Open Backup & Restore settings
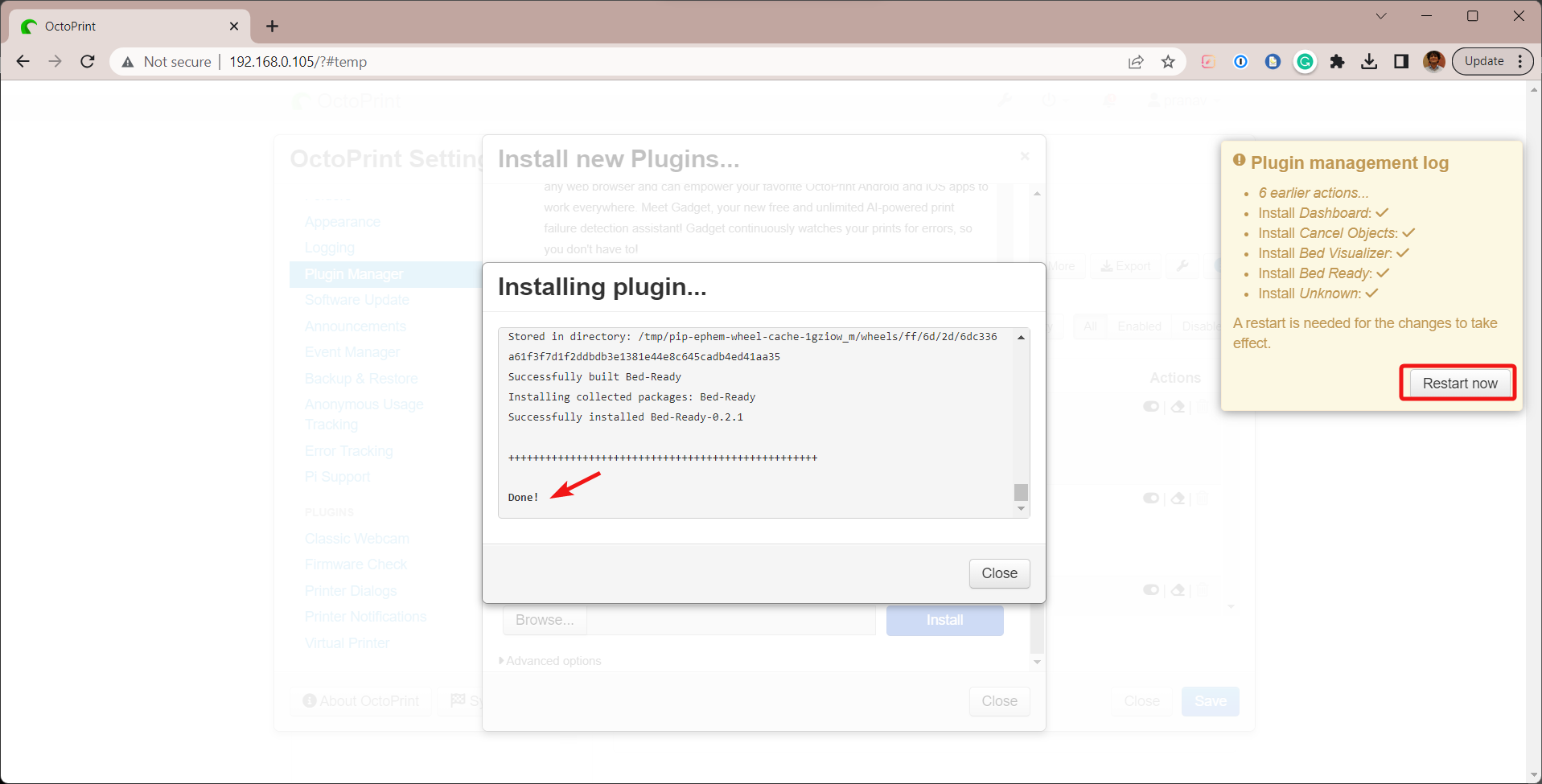 point(361,379)
